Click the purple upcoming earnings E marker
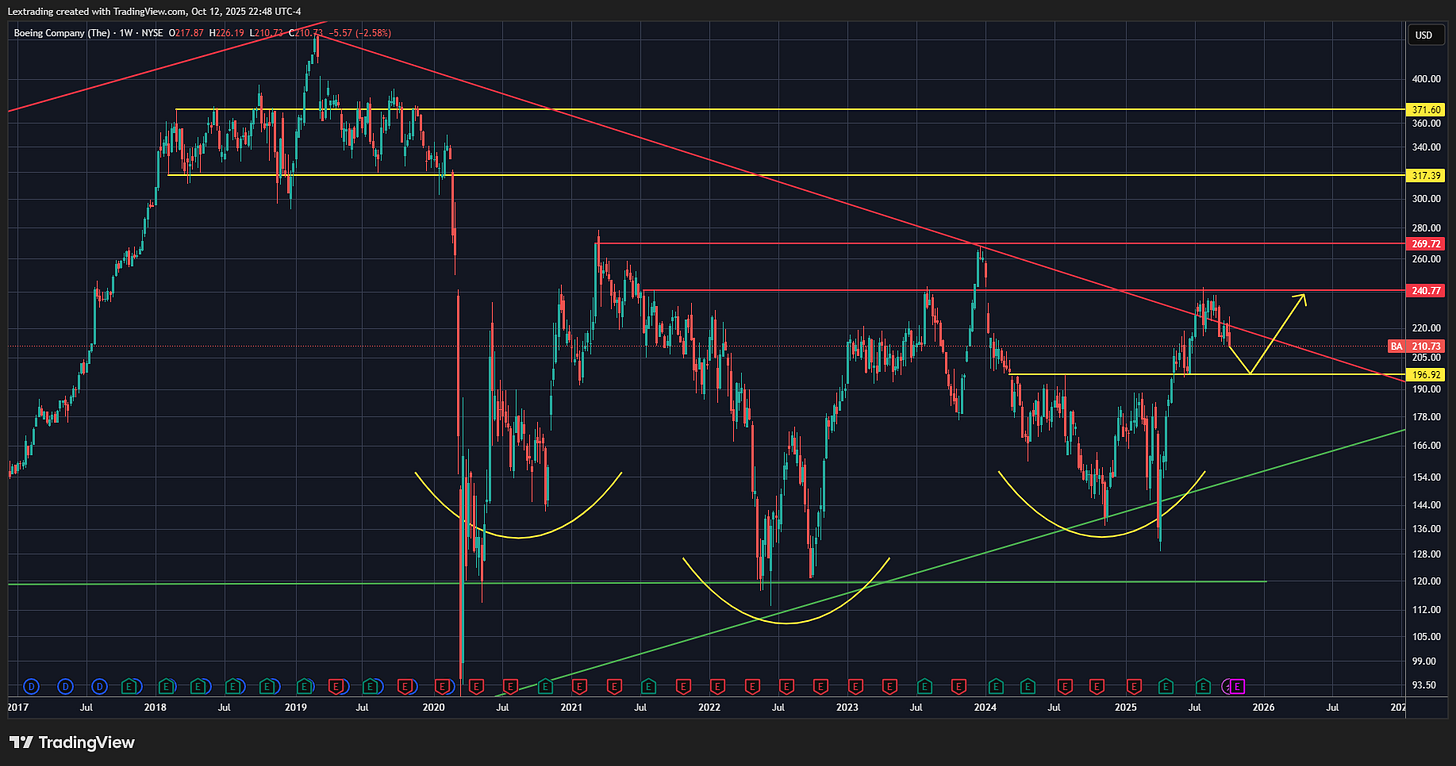This screenshot has height=766, width=1456. 1239,686
